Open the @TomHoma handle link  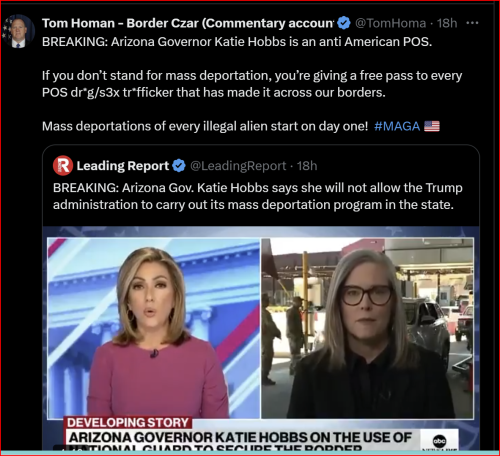pyautogui.click(x=390, y=23)
